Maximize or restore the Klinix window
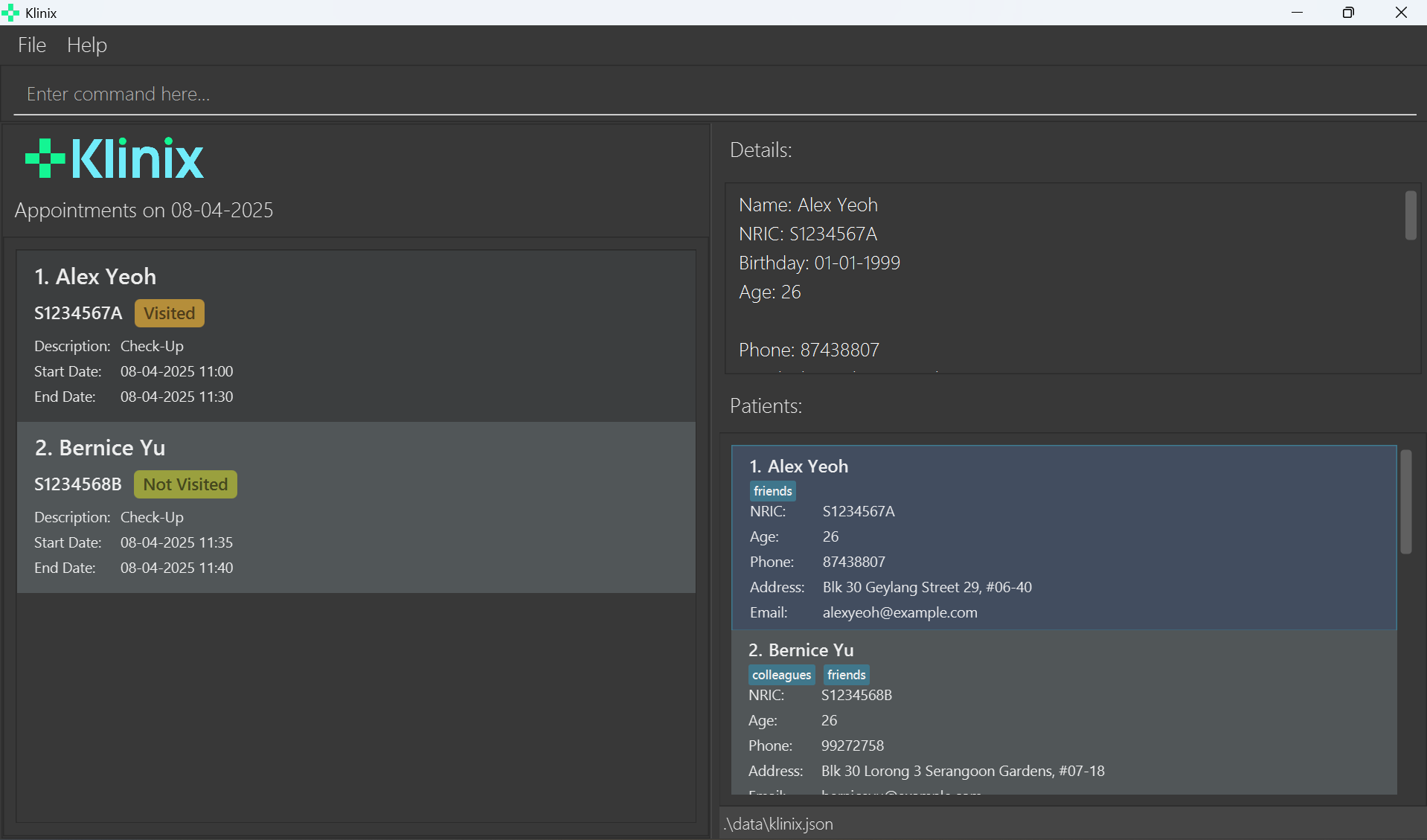1427x840 pixels. [x=1348, y=13]
